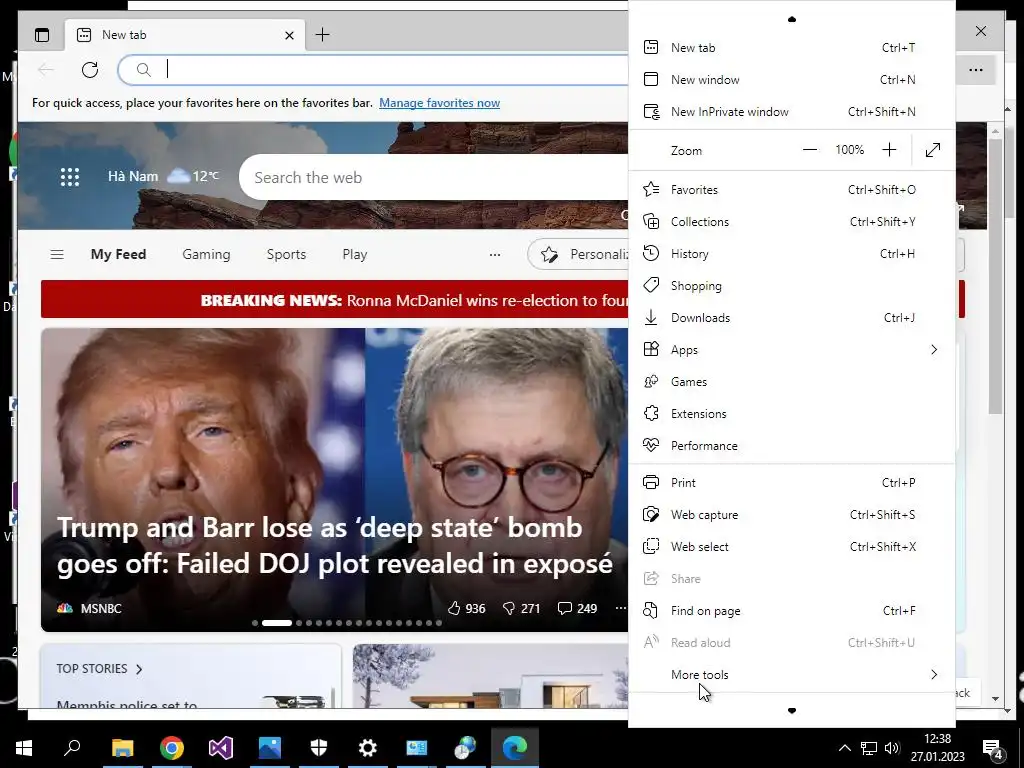Click the Find on page icon
This screenshot has height=768, width=1024.
tap(650, 611)
